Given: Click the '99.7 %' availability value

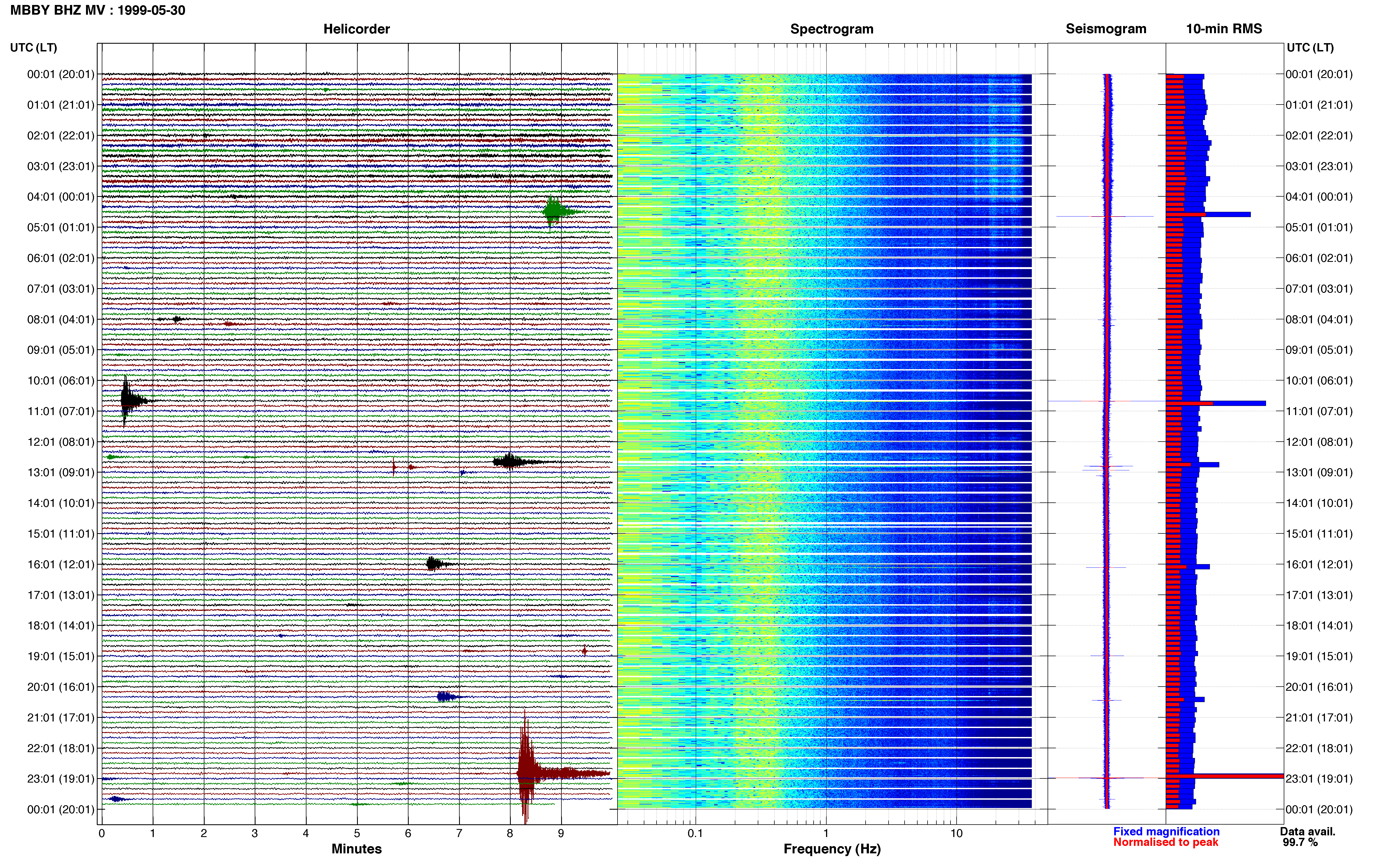Looking at the screenshot, I should click(x=1300, y=842).
